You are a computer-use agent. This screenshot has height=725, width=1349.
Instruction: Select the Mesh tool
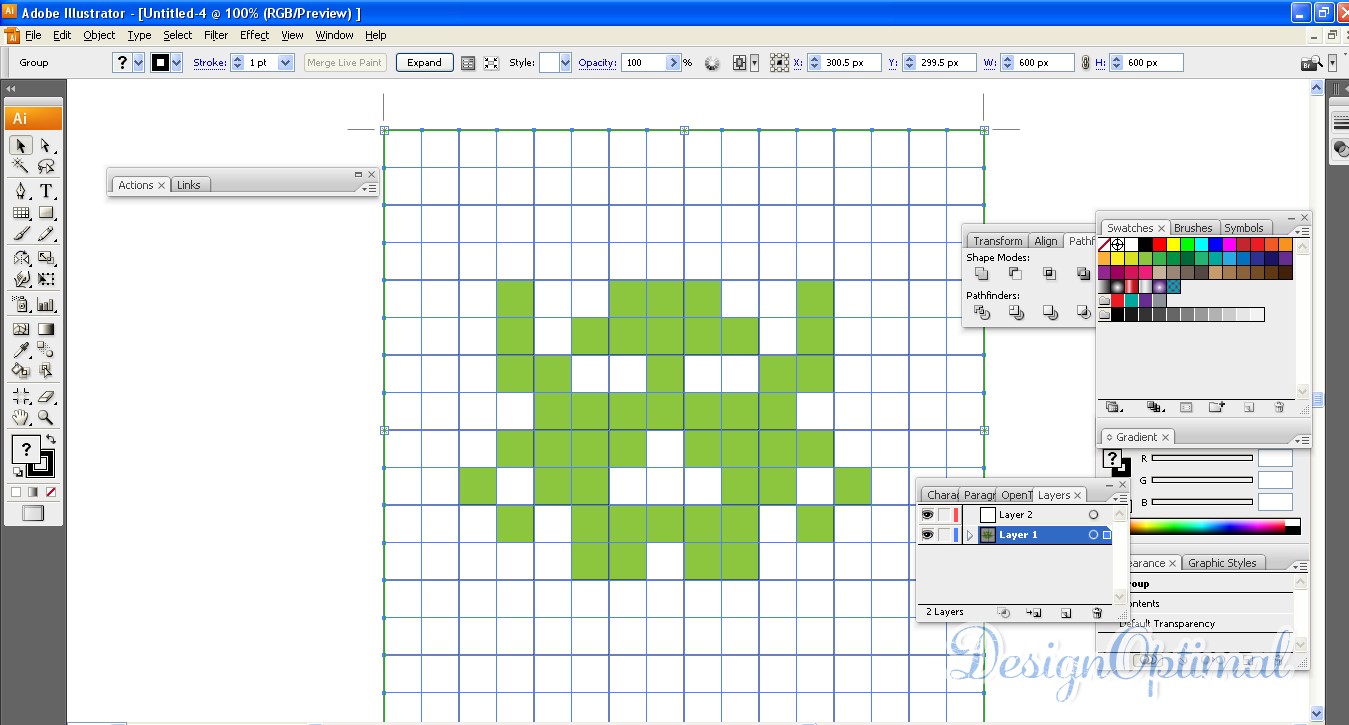[x=21, y=329]
